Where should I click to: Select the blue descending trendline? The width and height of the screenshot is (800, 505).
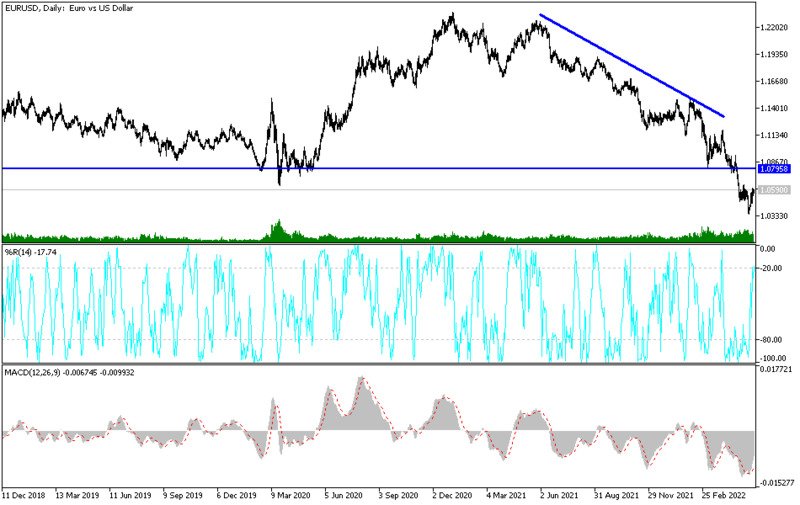point(632,66)
